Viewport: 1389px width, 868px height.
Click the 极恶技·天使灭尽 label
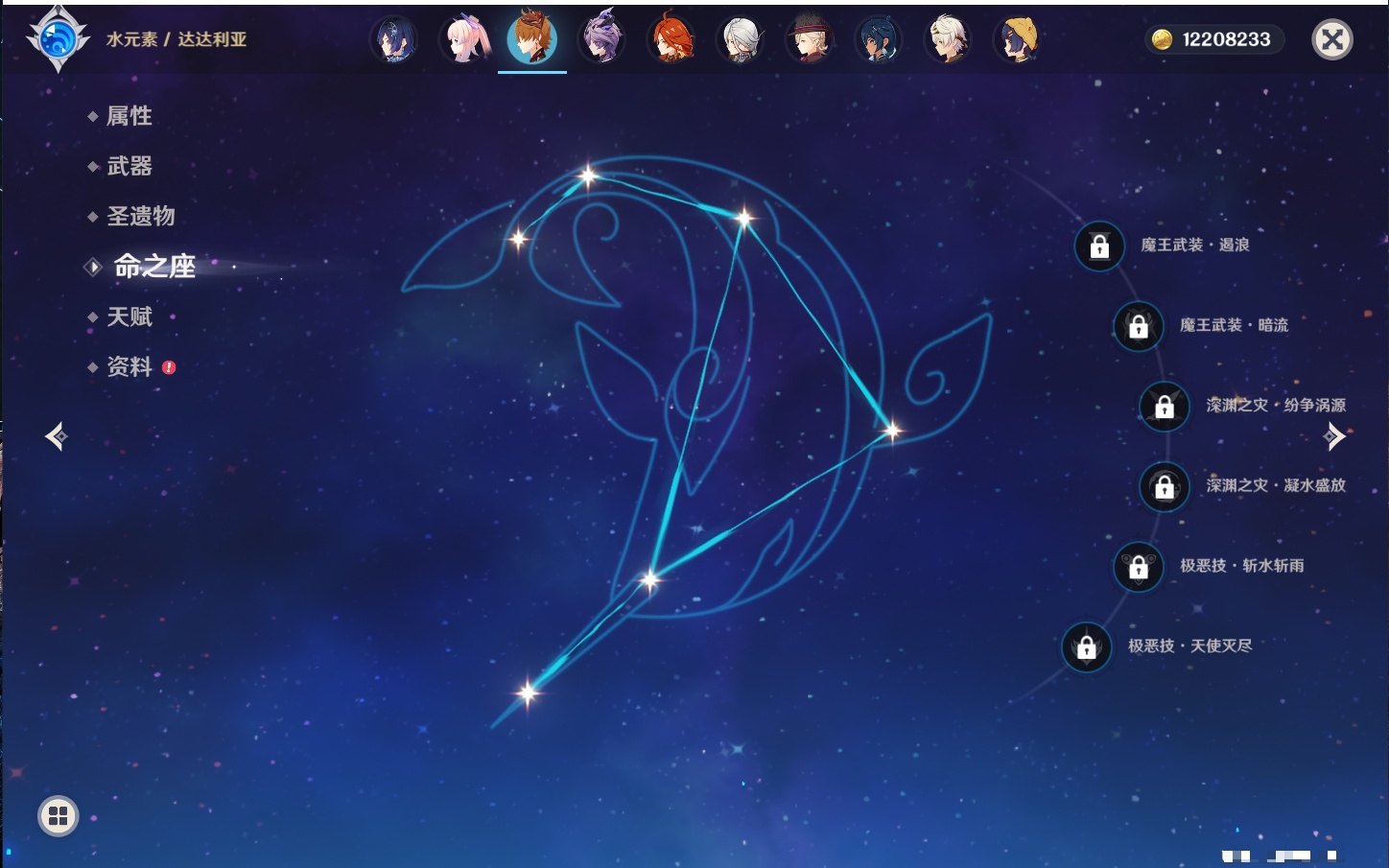click(x=1190, y=645)
